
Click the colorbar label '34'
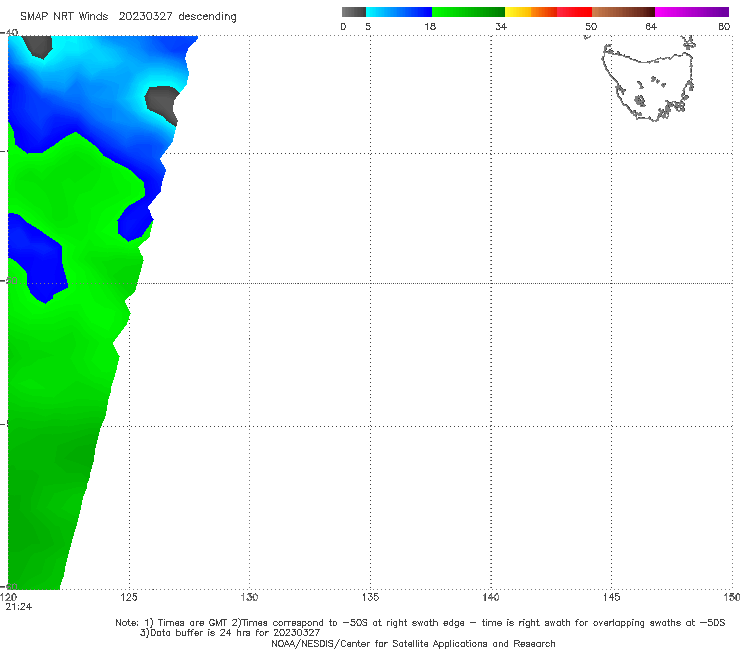501,26
